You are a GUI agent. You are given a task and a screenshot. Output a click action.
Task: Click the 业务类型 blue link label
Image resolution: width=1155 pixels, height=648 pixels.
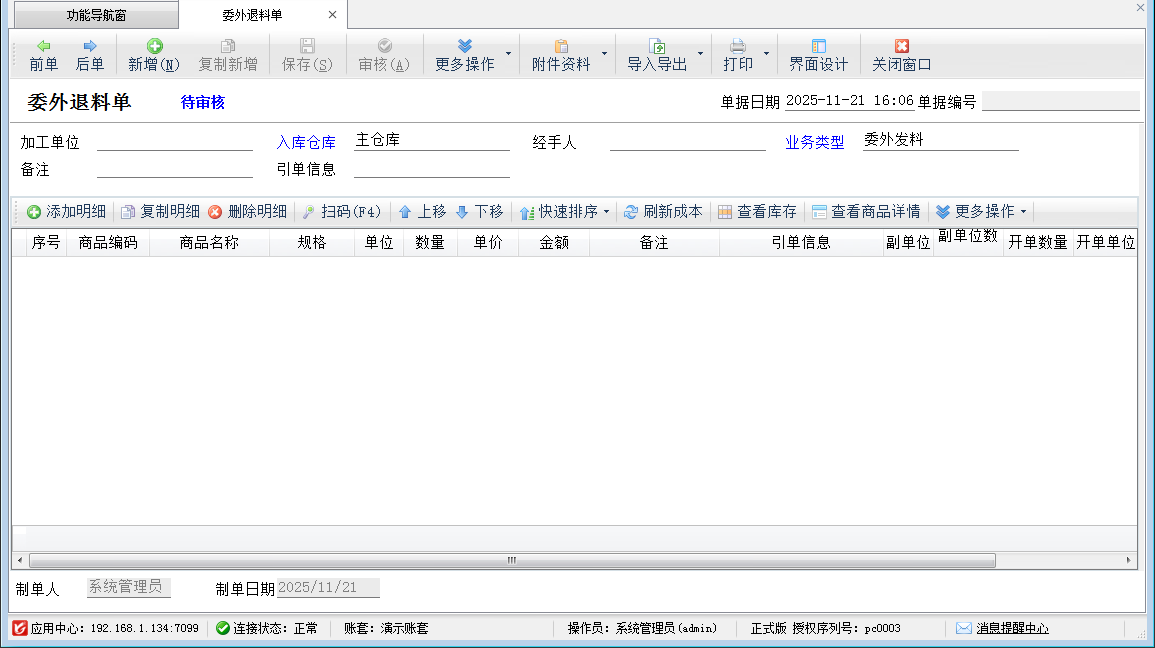tap(814, 142)
